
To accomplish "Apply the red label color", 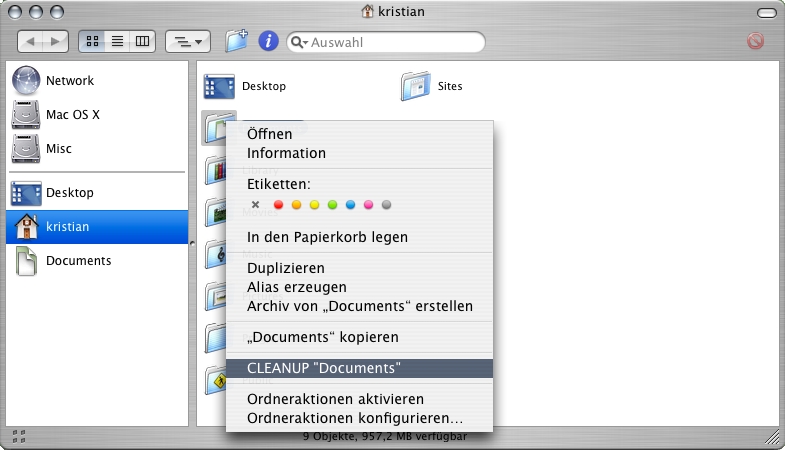I will click(278, 205).
